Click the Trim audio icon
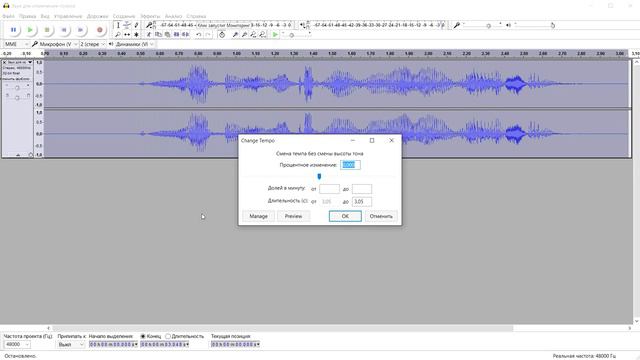The image size is (640, 360). click(x=176, y=35)
